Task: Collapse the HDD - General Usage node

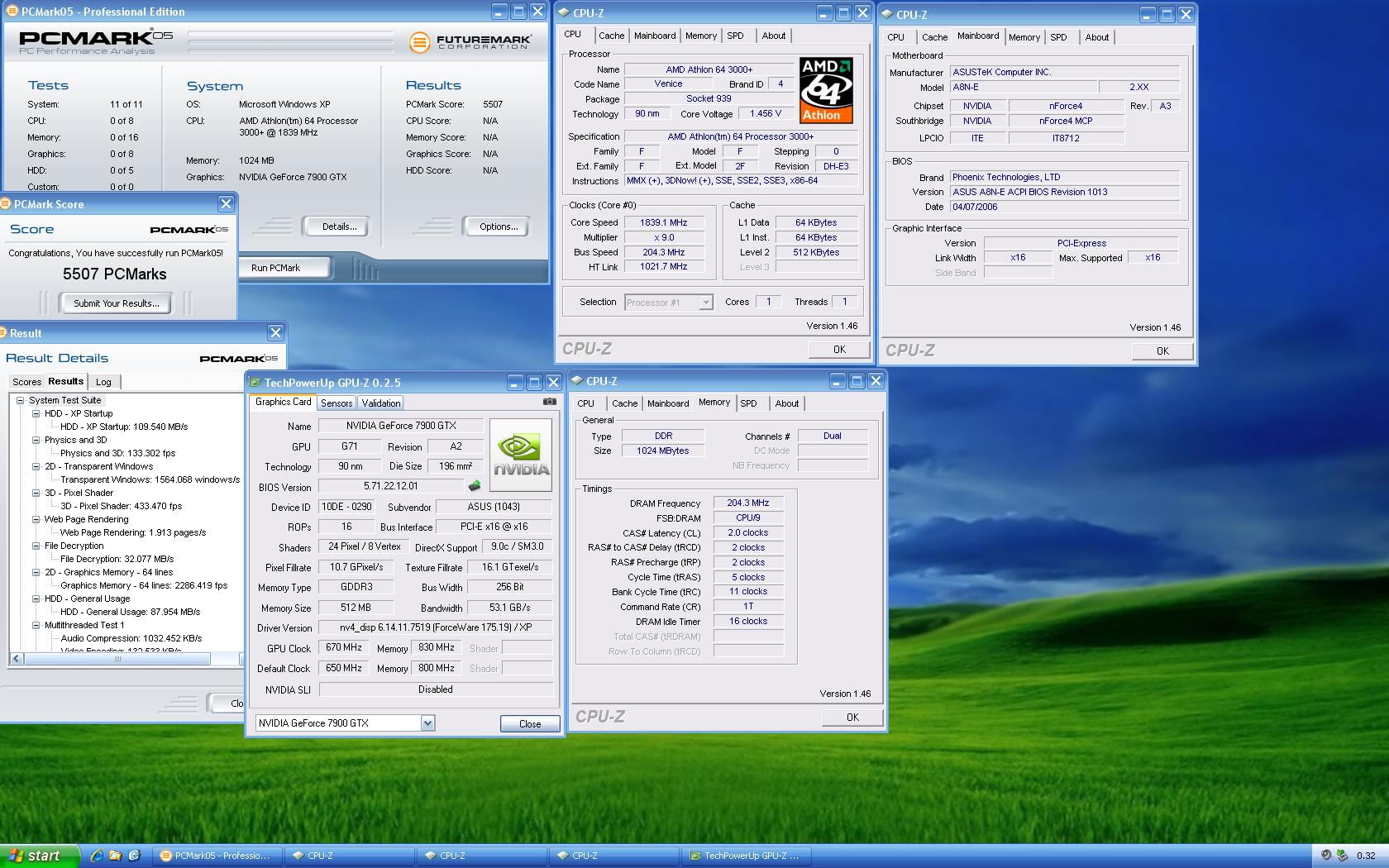Action: [x=36, y=599]
